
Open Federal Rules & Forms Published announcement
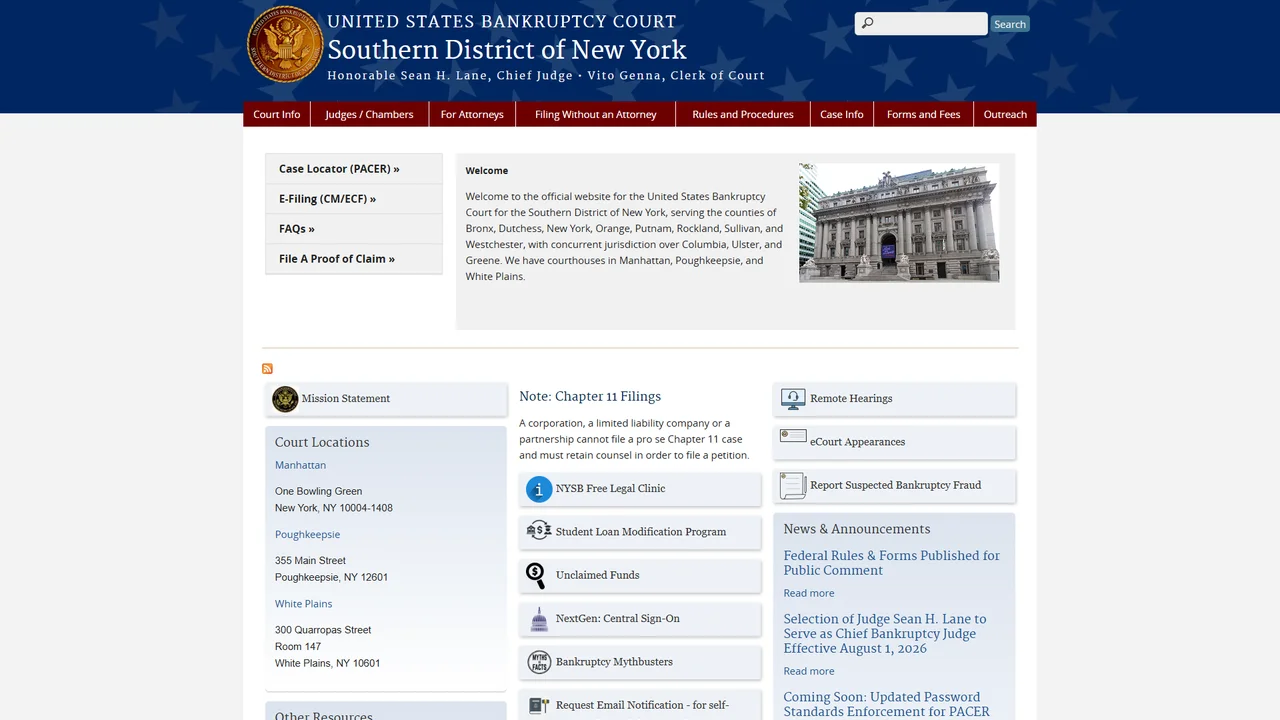891,563
